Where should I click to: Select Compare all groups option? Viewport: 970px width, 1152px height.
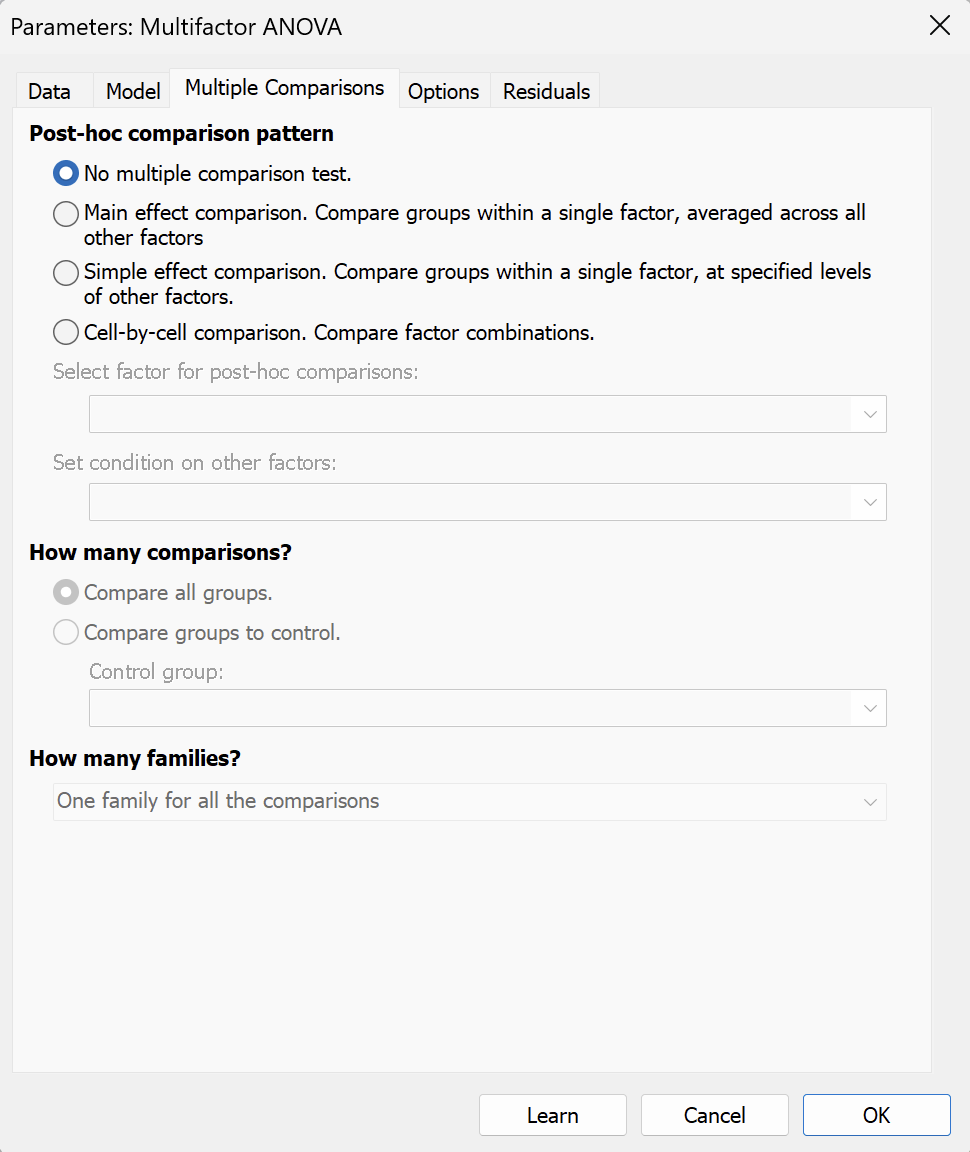[x=66, y=593]
